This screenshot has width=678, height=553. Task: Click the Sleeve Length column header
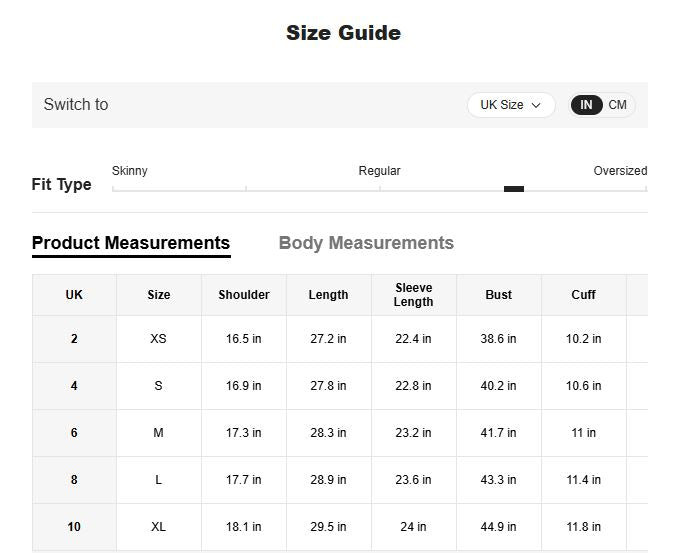point(413,295)
